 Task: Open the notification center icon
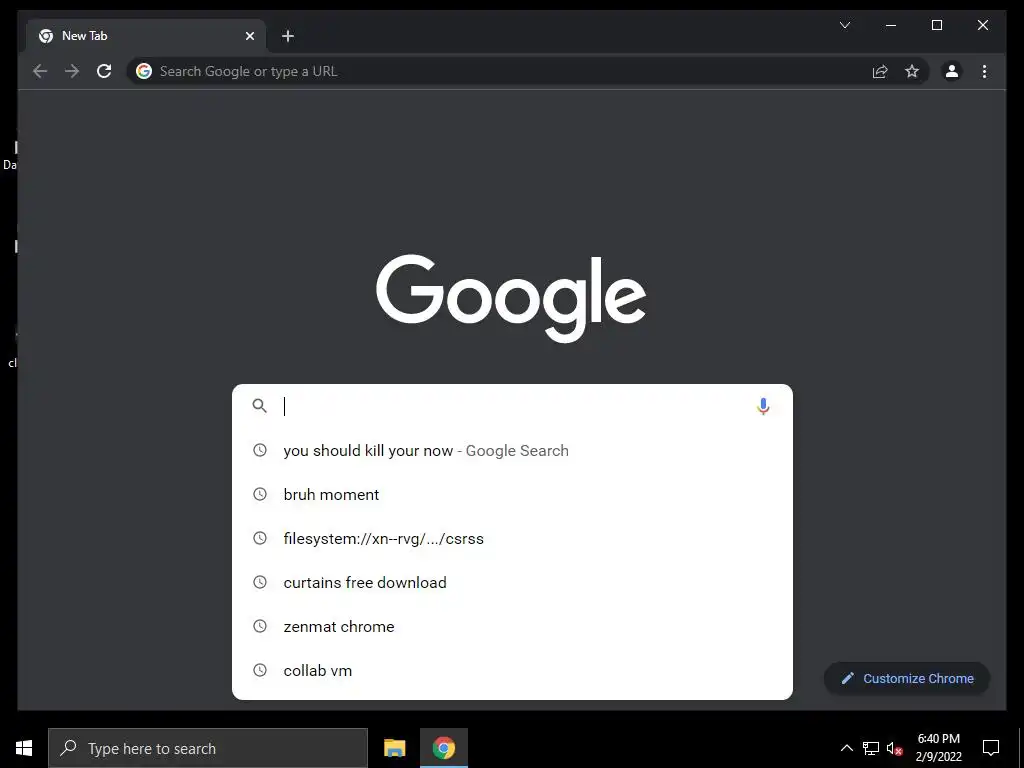991,748
